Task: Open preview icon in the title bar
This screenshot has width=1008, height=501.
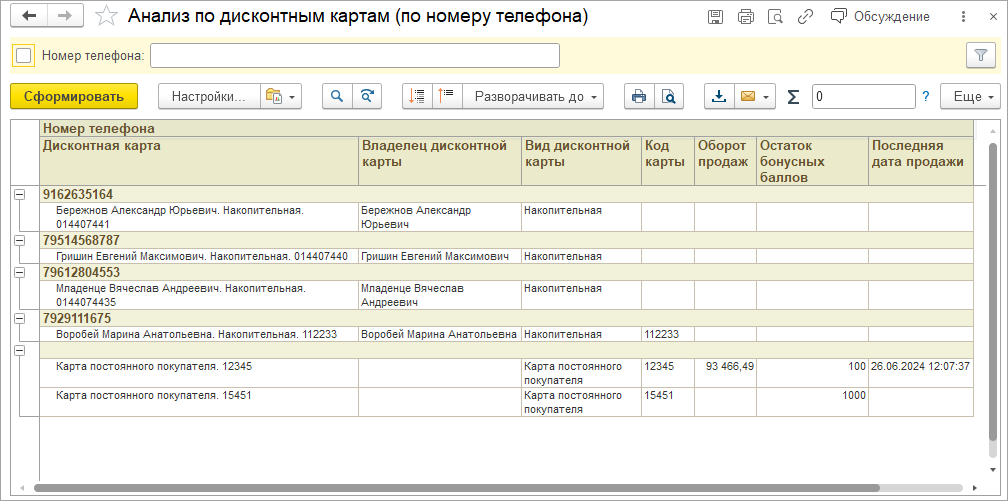Action: (775, 17)
